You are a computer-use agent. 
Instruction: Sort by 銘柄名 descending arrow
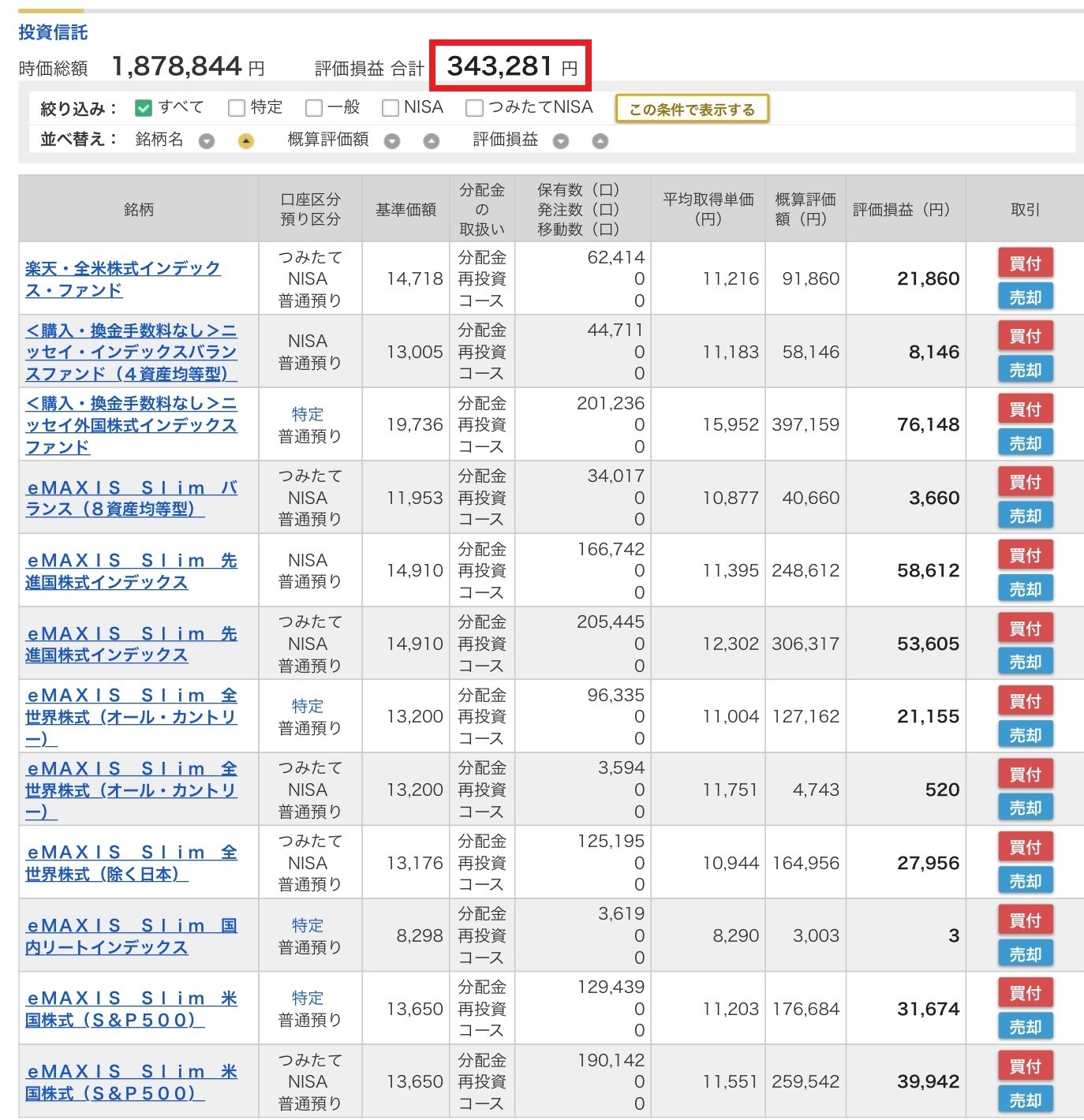(207, 142)
